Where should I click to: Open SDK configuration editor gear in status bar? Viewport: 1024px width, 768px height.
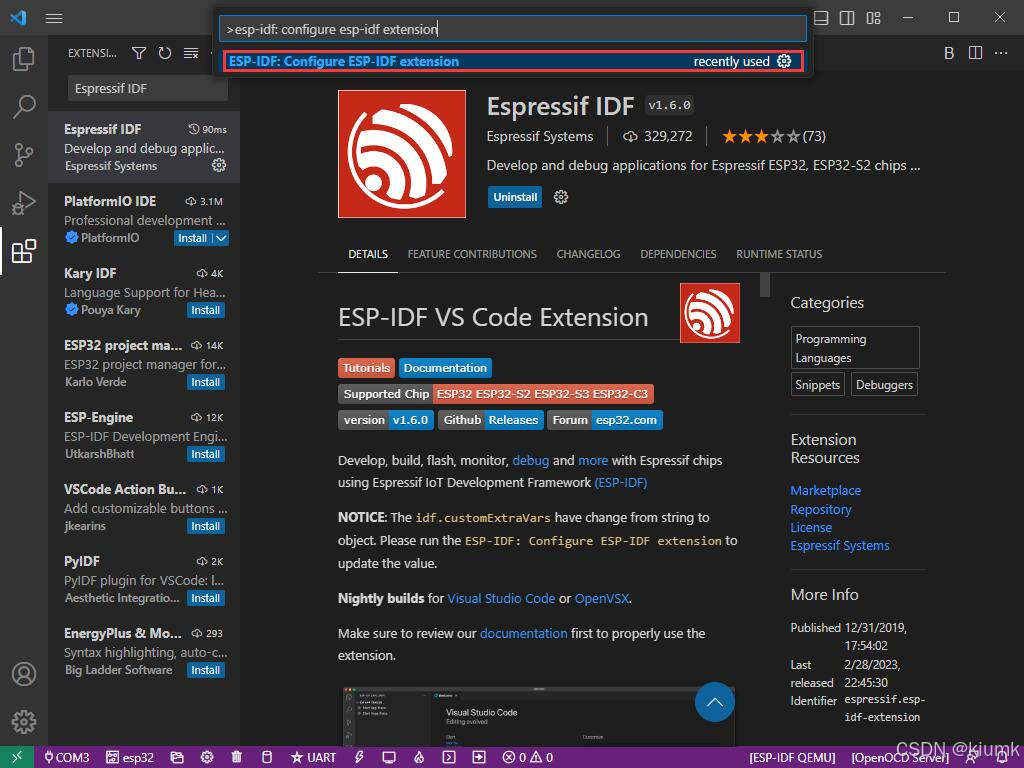point(207,758)
